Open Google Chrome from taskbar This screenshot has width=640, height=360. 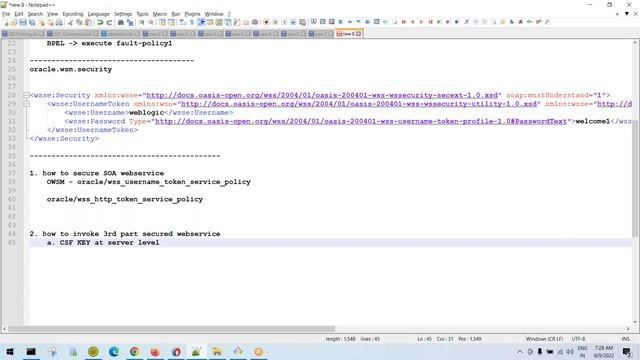(134, 351)
